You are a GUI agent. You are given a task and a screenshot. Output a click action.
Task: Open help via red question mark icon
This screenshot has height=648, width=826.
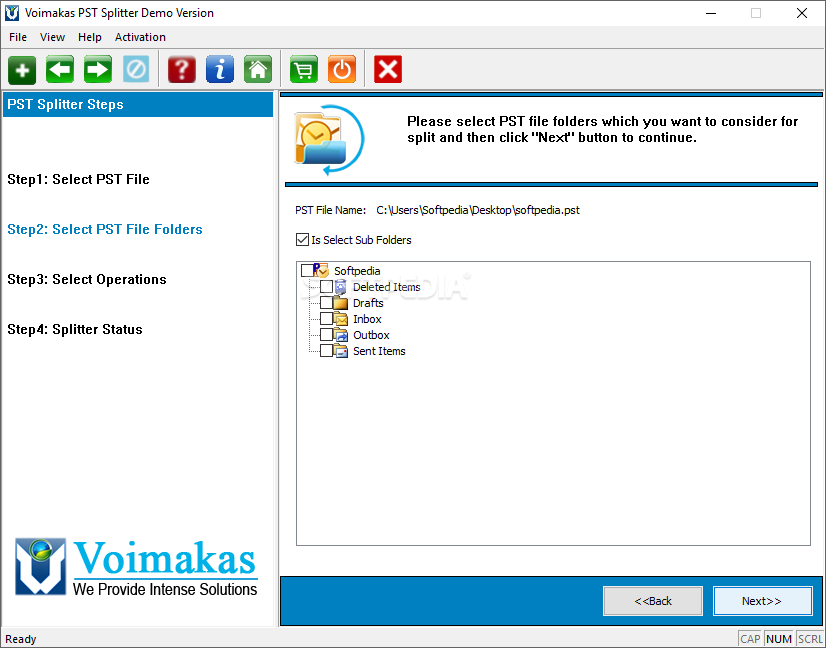tap(182, 70)
